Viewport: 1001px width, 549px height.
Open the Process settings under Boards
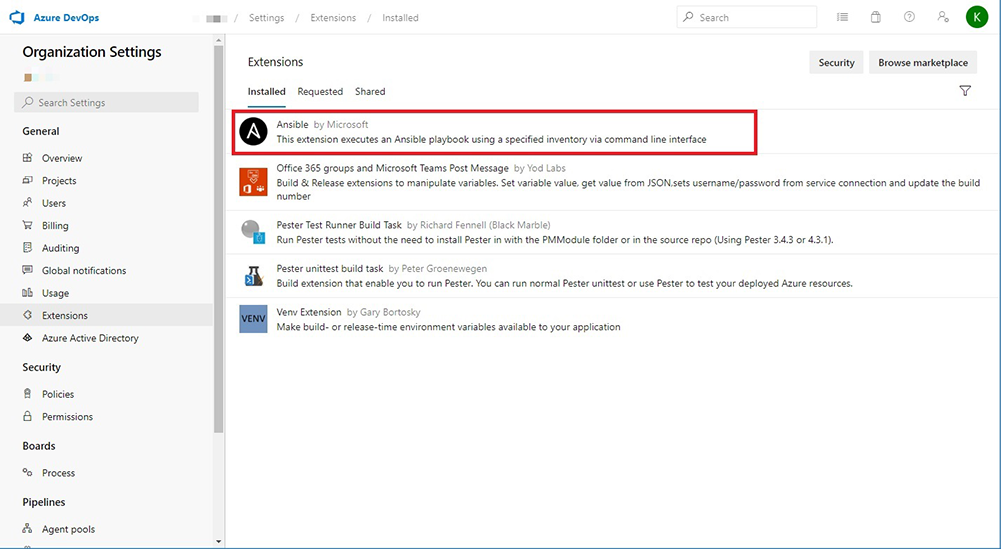click(x=58, y=472)
